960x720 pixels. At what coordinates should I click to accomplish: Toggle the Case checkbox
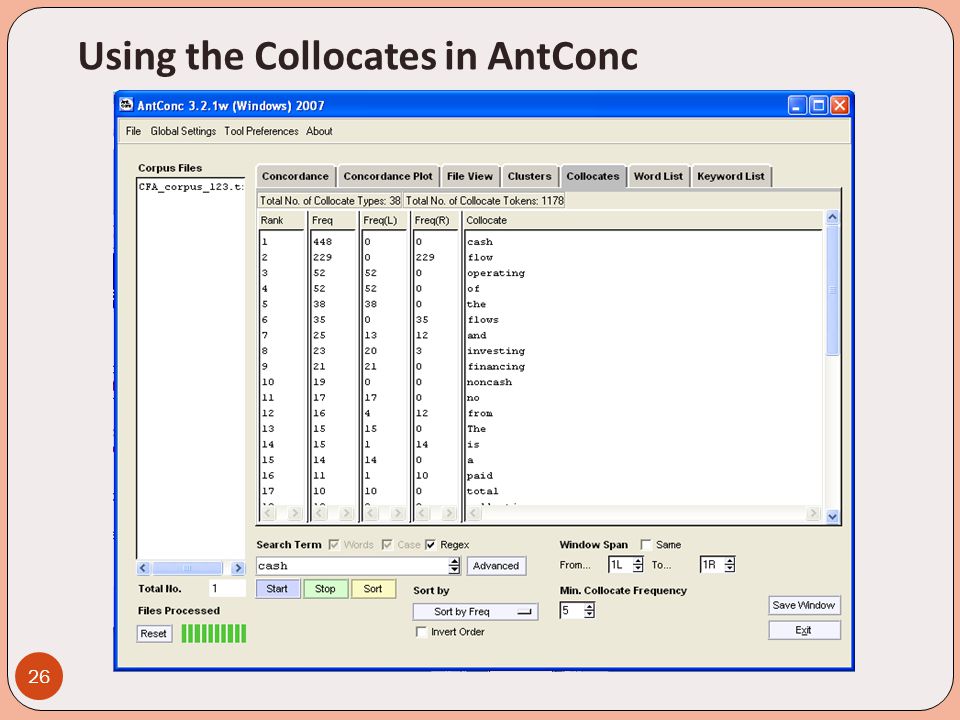coord(387,544)
